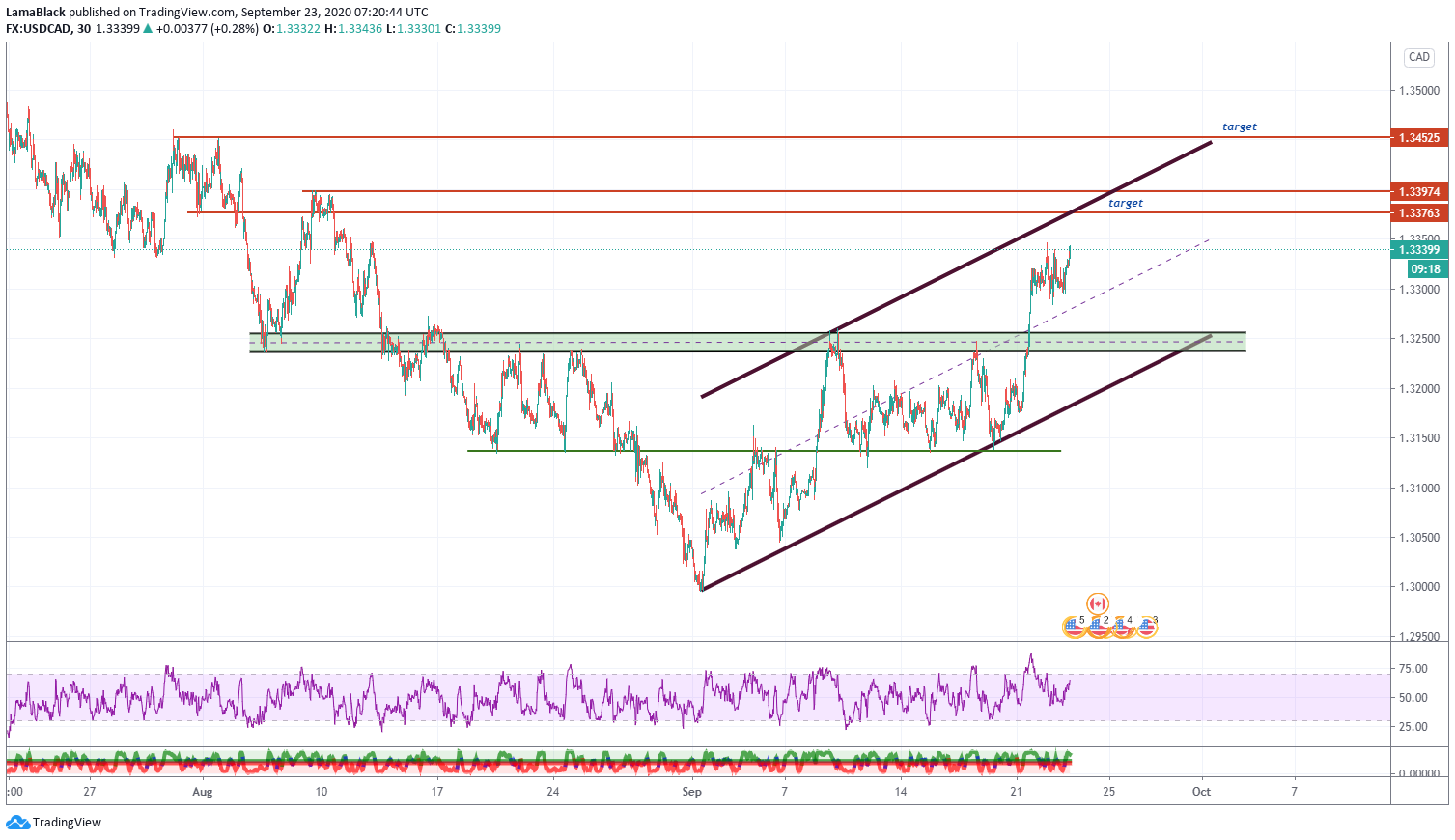Click the 1.35000 price axis value
Image resolution: width=1455 pixels, height=840 pixels.
point(1418,91)
